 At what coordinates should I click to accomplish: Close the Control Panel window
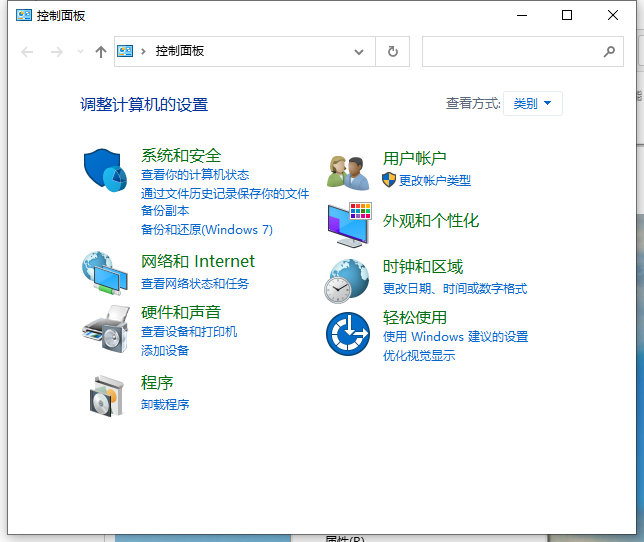pyautogui.click(x=612, y=16)
